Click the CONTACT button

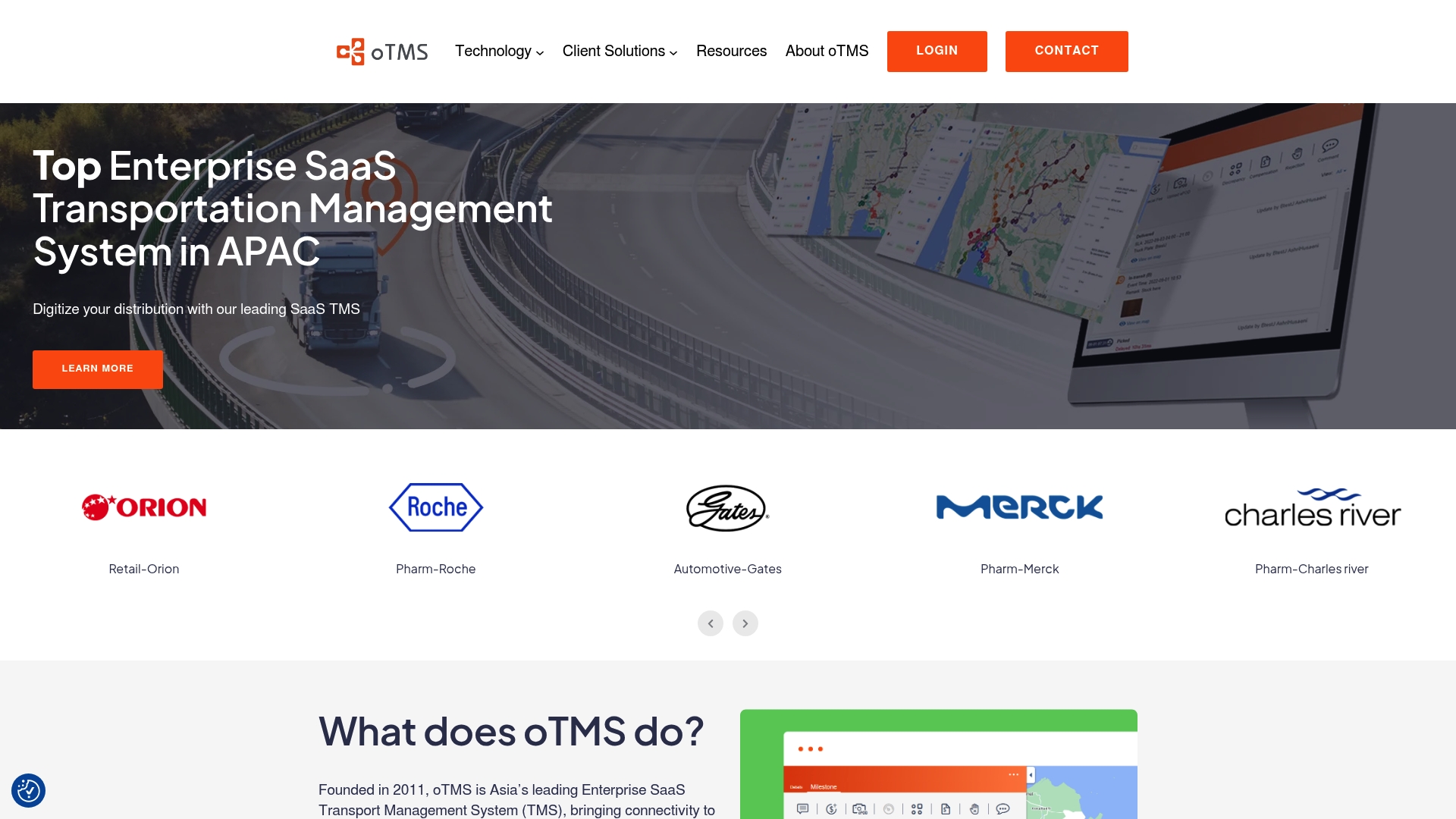[x=1067, y=52]
